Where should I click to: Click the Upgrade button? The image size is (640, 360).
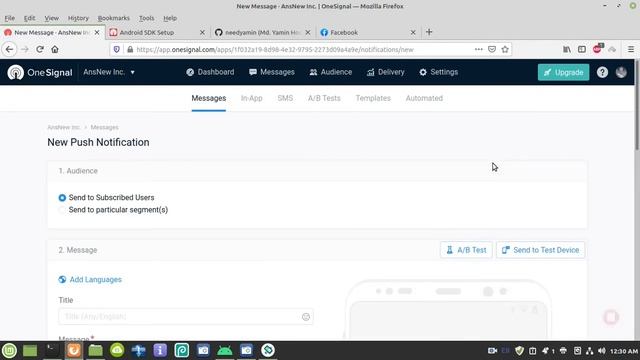click(x=563, y=72)
